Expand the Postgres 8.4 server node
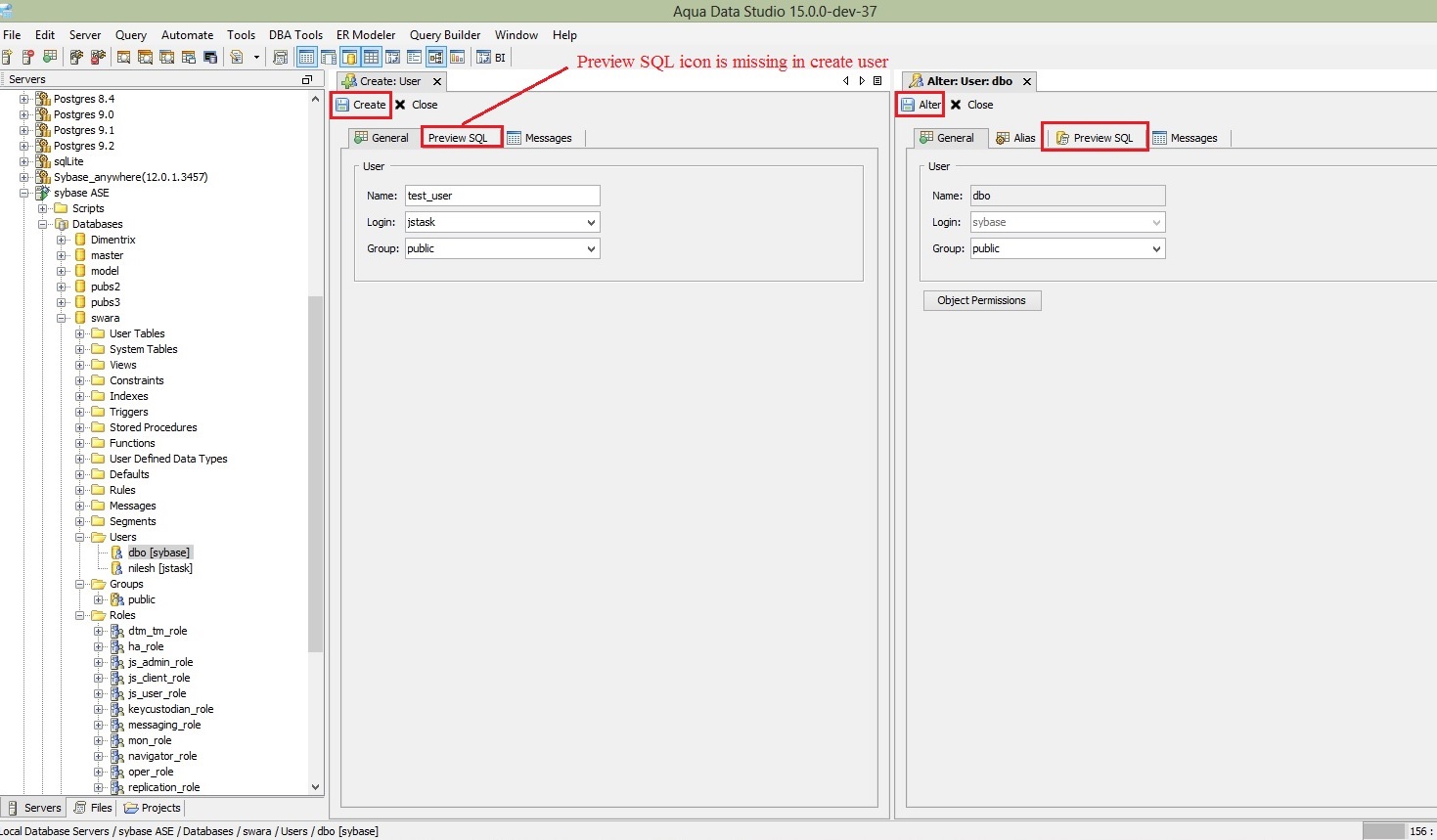 (x=24, y=99)
